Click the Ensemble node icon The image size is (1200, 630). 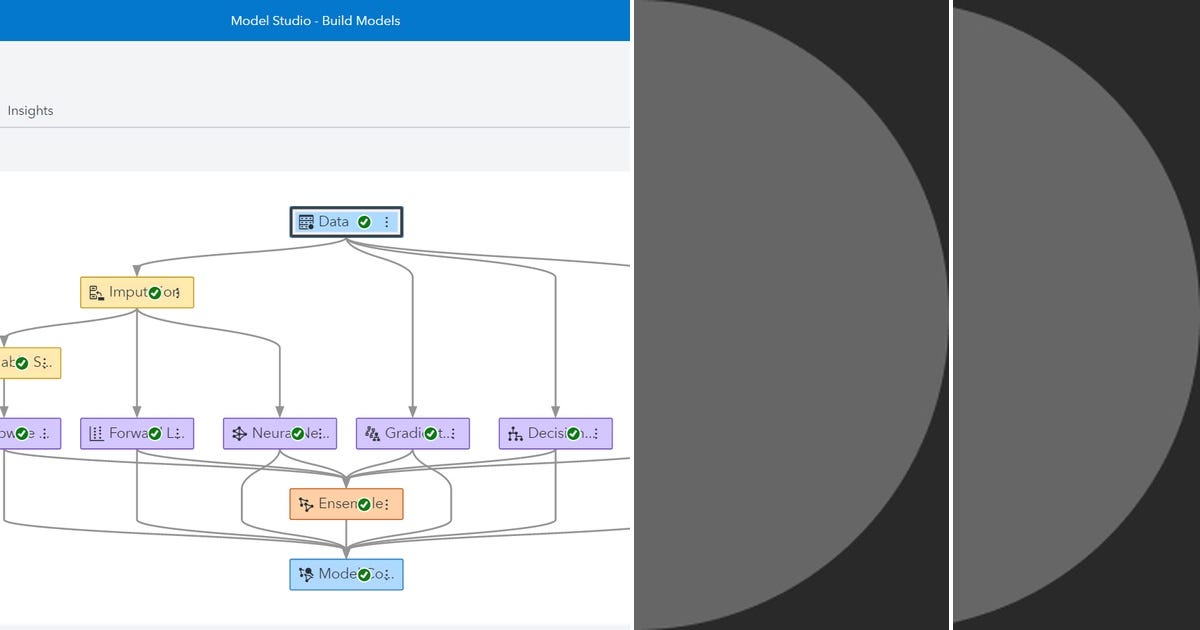(306, 504)
